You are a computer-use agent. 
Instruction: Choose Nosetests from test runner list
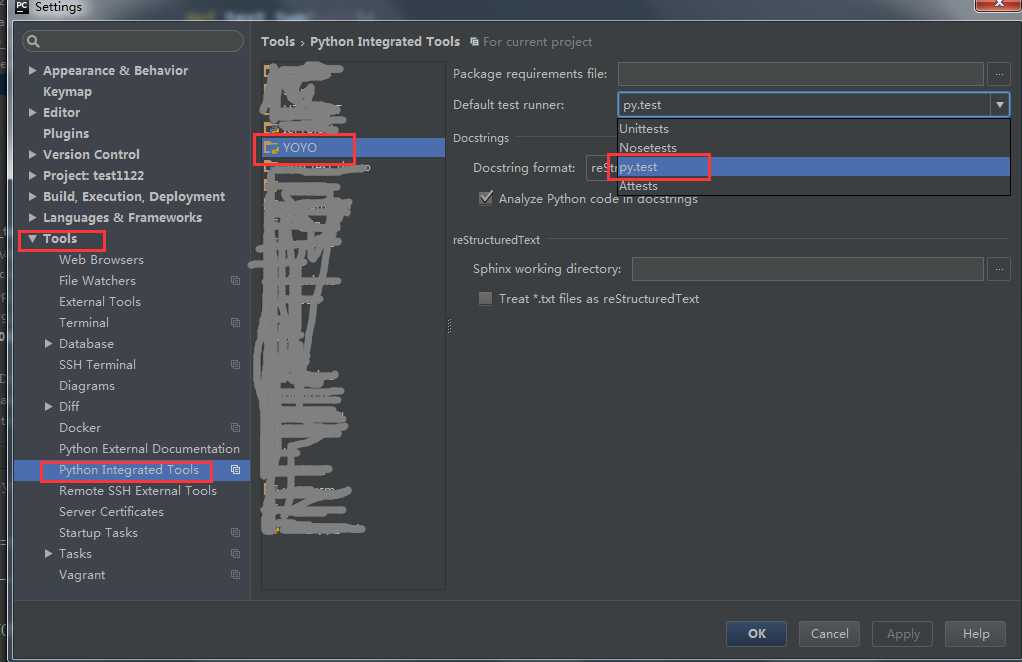(813, 147)
